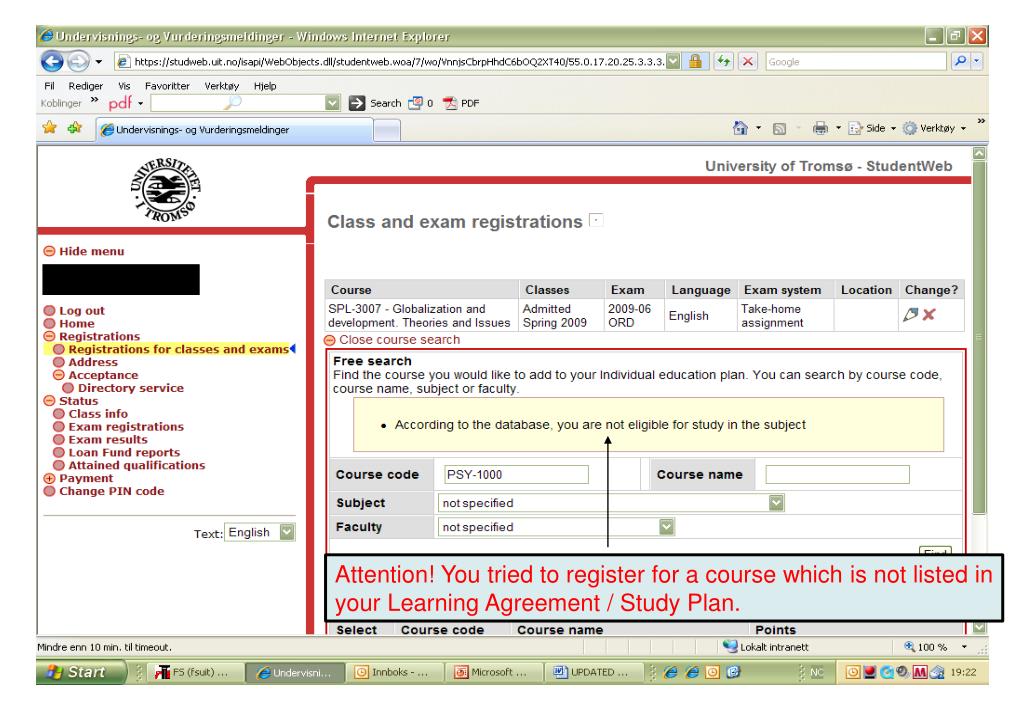Viewport: 1023px width, 708px height.
Task: Open the Microsoft PowerPoint taskbar item
Action: pos(493,672)
